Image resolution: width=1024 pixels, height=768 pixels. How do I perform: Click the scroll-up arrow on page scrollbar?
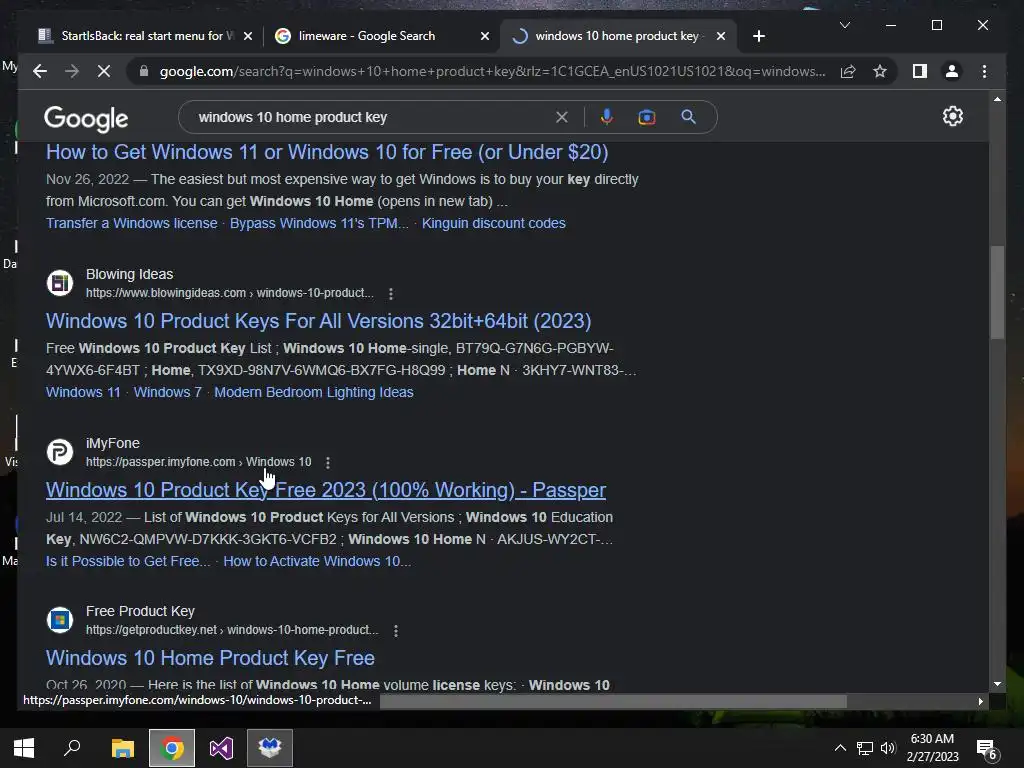[x=997, y=99]
